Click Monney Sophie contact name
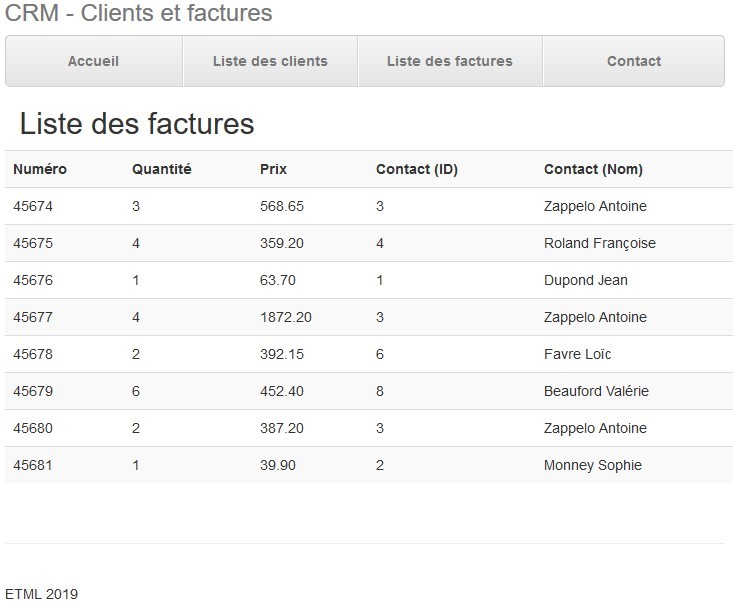The image size is (733, 608). [x=592, y=465]
